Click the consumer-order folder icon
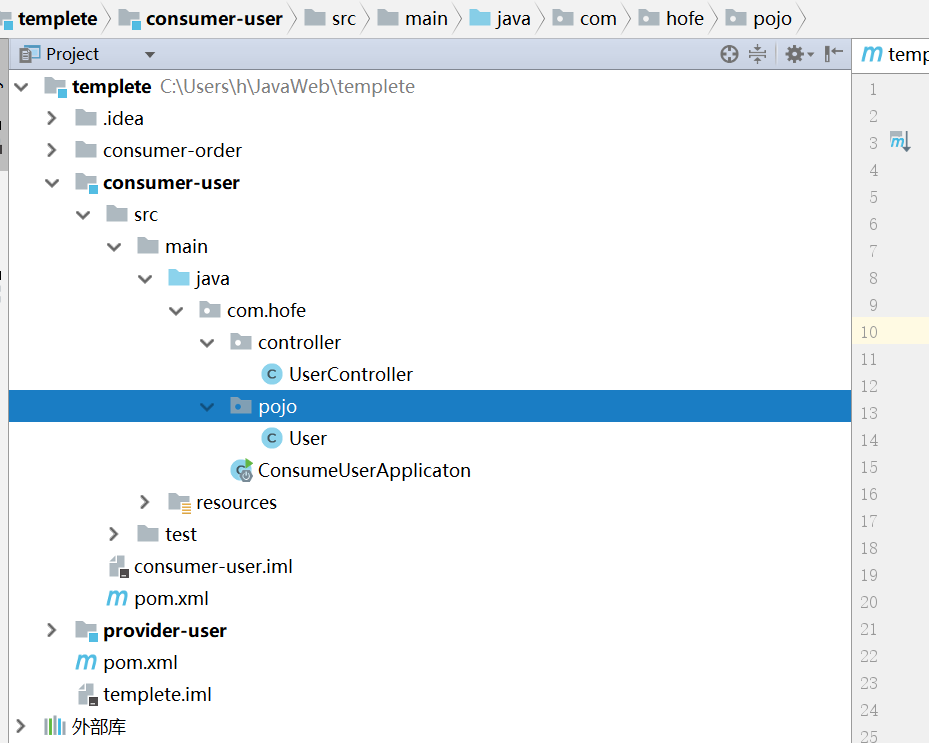Image resolution: width=929 pixels, height=743 pixels. coord(86,150)
